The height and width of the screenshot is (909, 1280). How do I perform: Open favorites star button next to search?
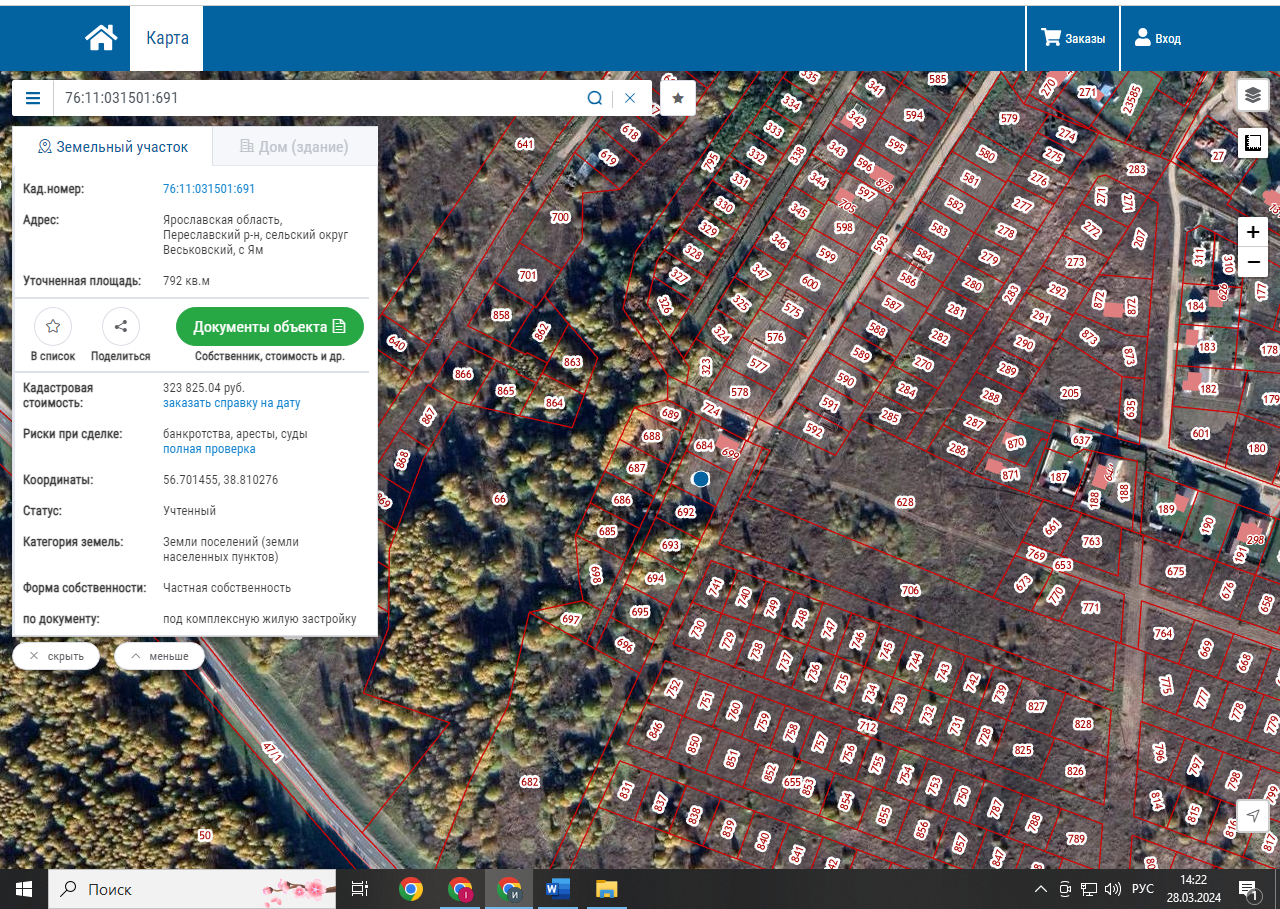coord(678,98)
